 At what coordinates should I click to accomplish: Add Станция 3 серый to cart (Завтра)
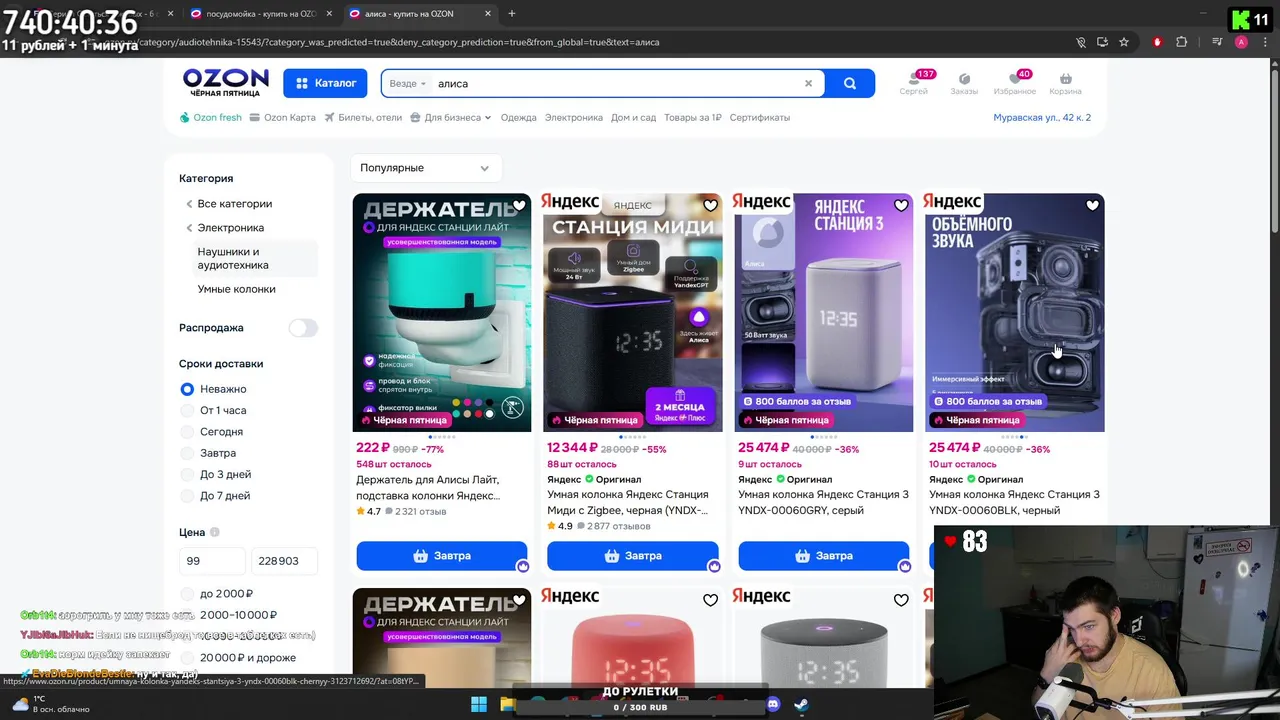click(x=823, y=556)
